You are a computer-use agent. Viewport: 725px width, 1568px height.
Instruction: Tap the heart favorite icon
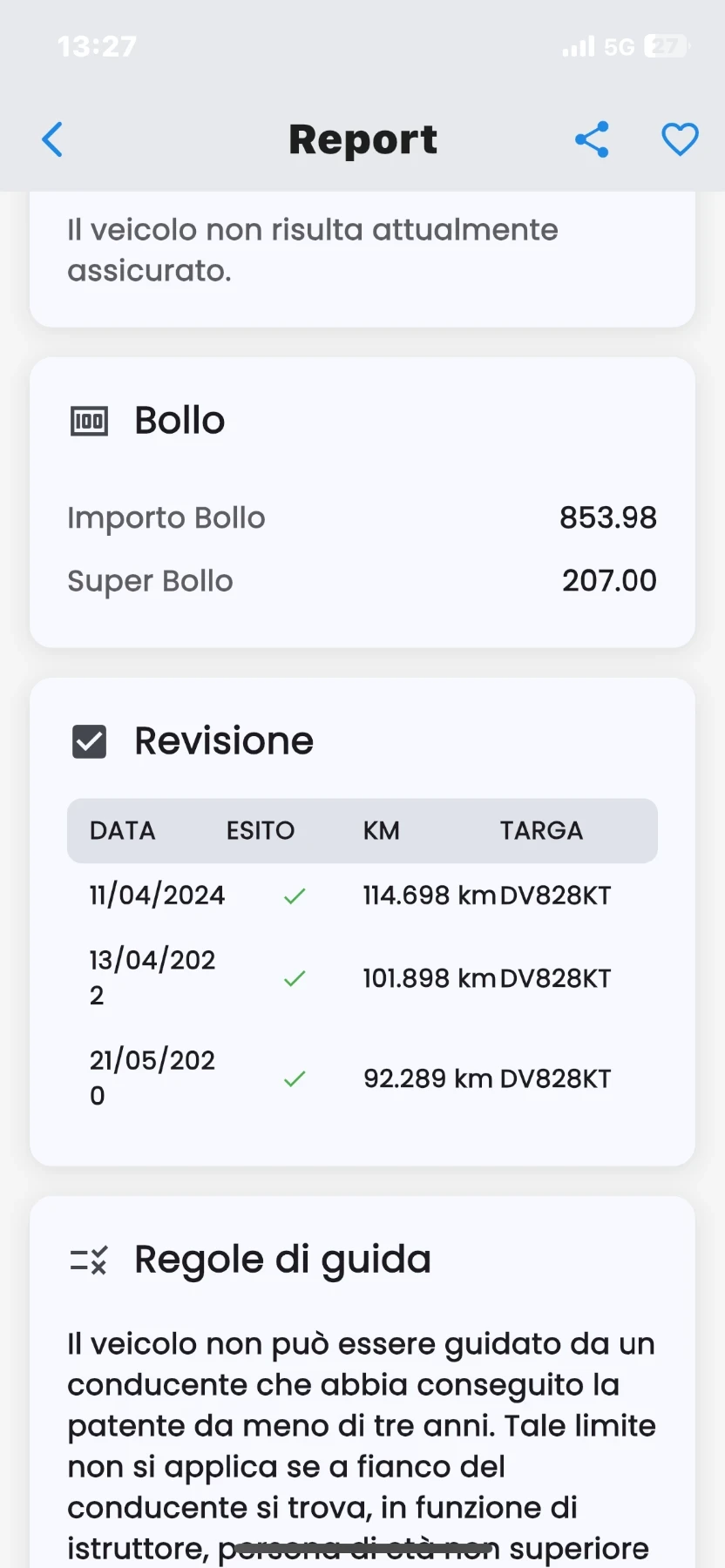[x=680, y=139]
